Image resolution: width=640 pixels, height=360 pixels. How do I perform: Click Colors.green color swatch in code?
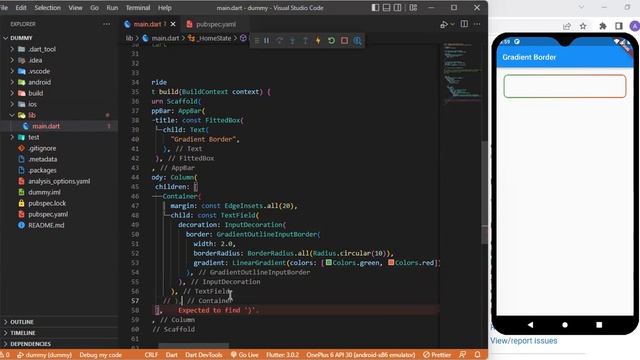point(328,262)
